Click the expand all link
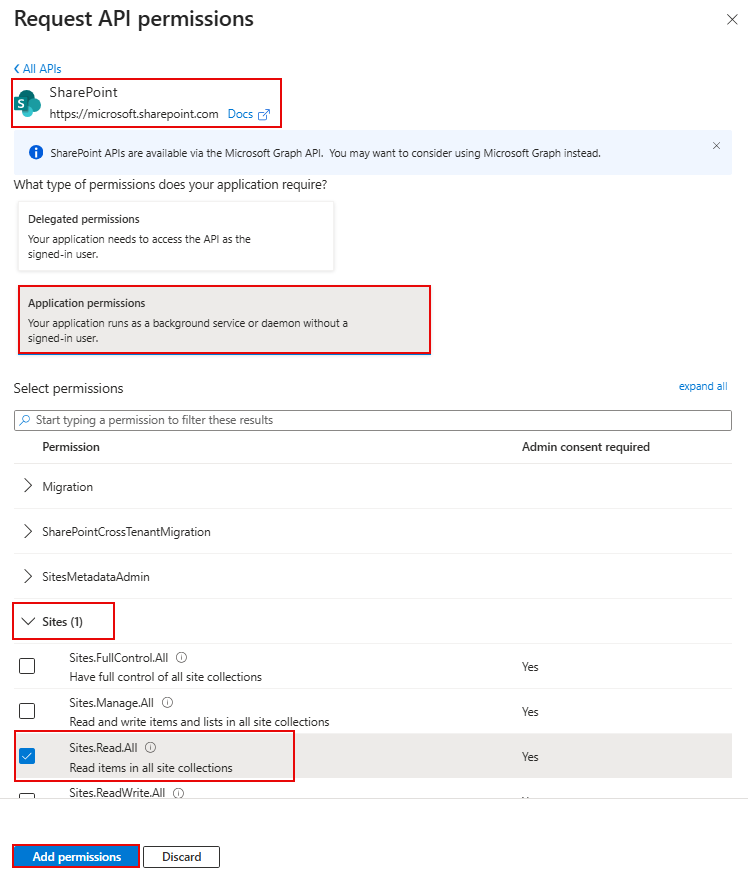This screenshot has width=748, height=876. [703, 386]
